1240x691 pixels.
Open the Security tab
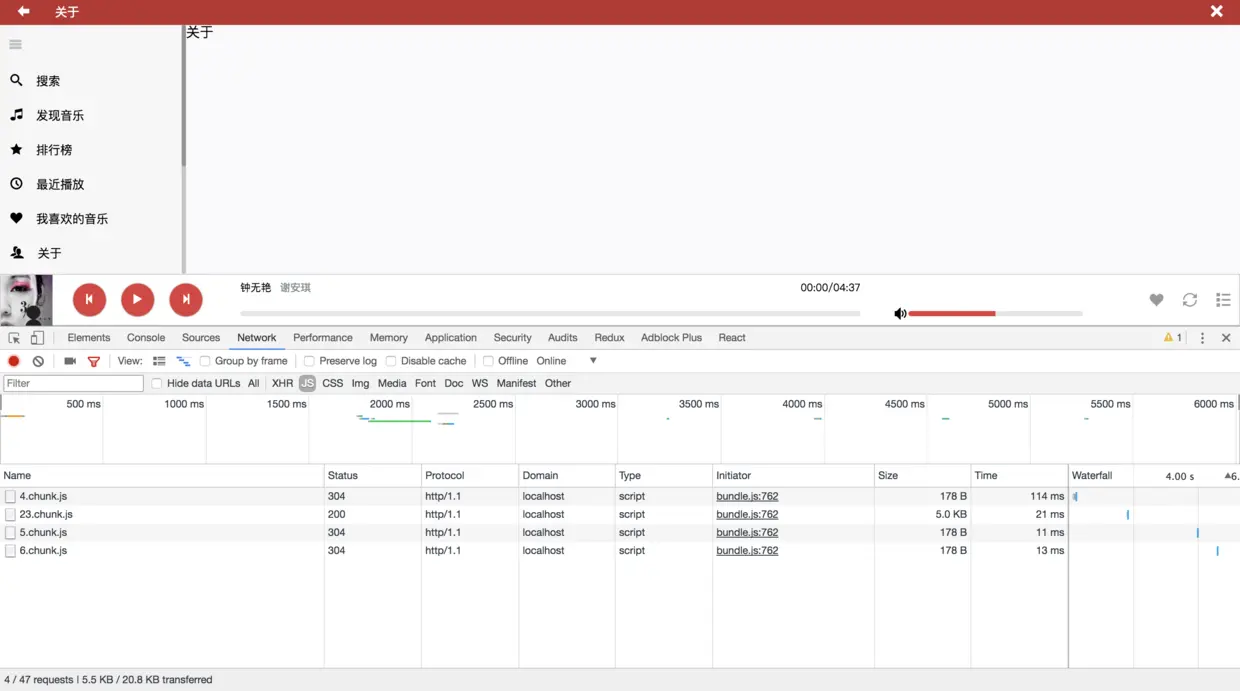[x=513, y=338]
